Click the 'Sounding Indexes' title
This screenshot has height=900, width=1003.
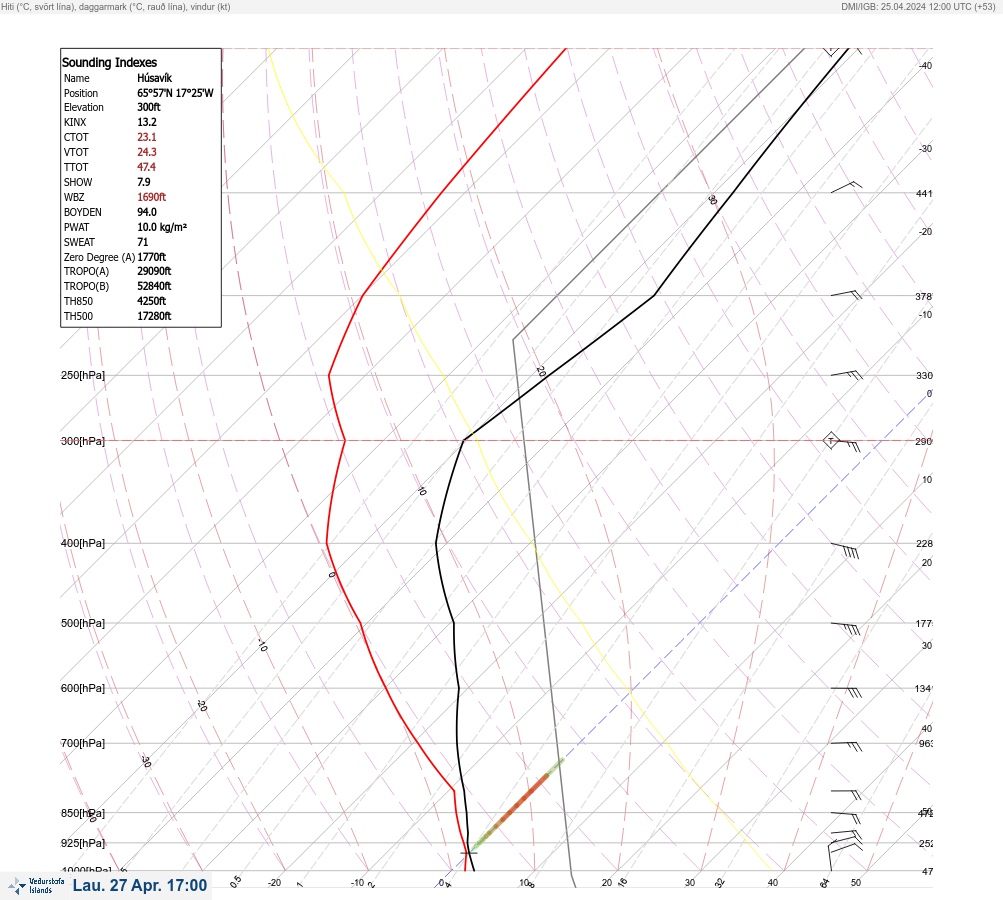109,62
